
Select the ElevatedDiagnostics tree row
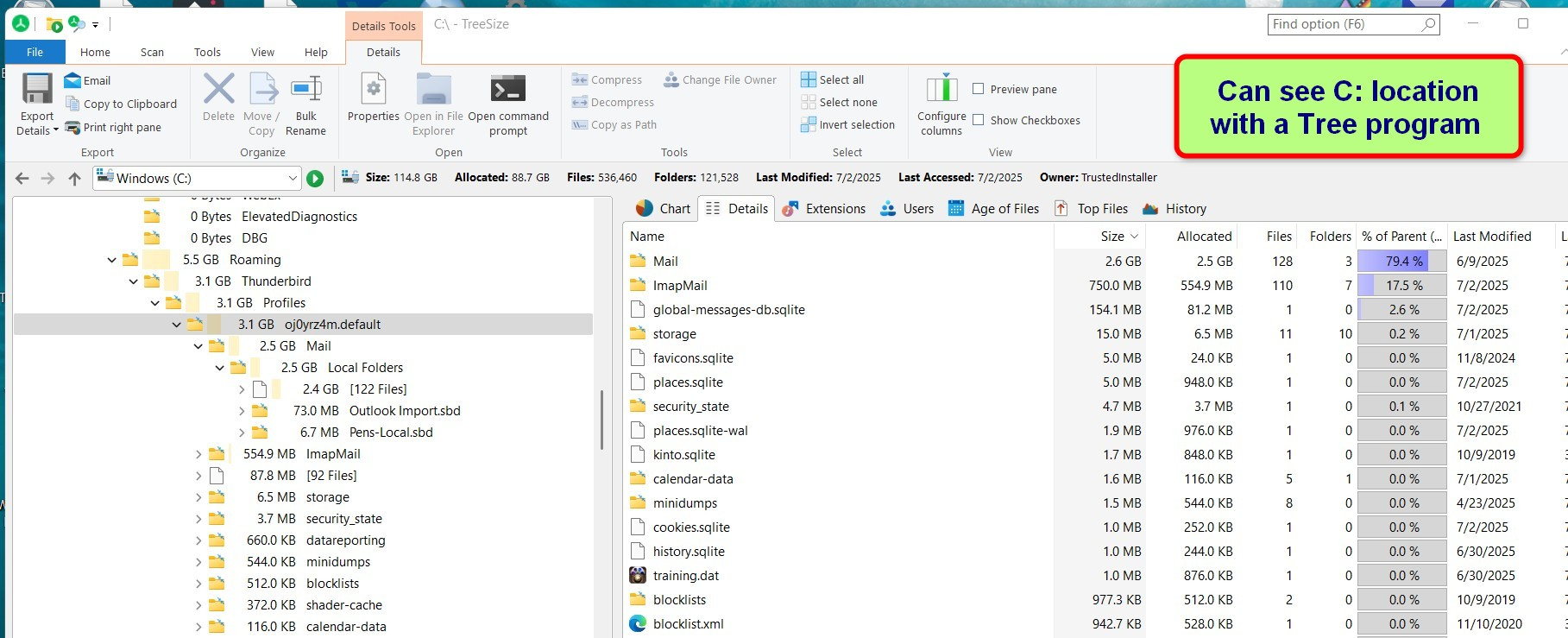click(299, 217)
